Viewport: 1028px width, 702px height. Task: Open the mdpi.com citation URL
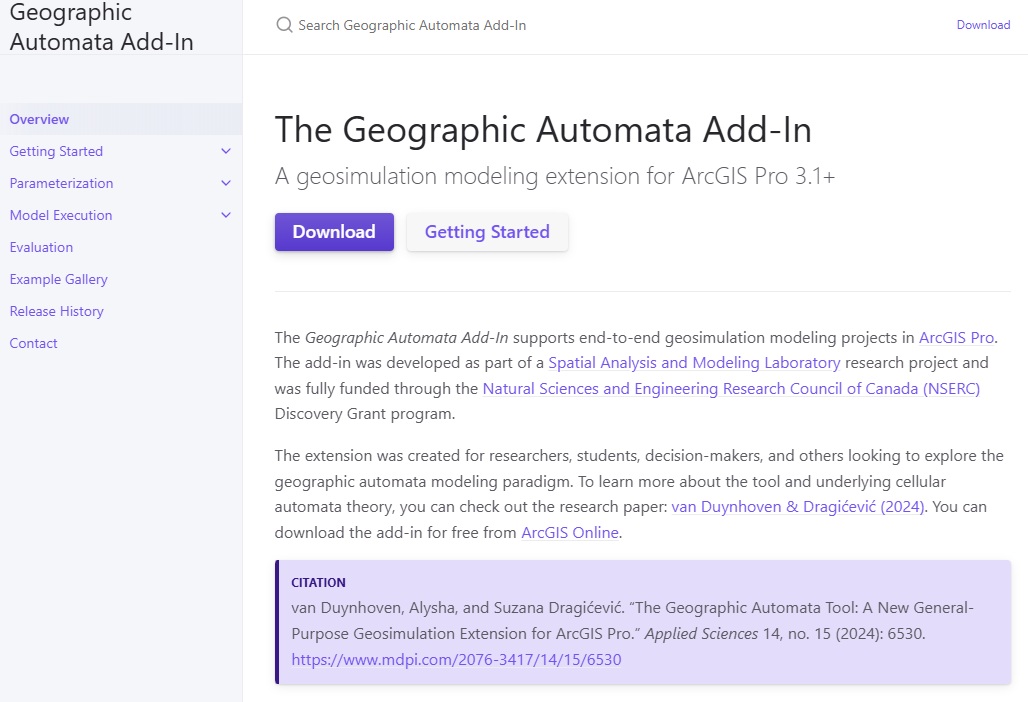456,660
